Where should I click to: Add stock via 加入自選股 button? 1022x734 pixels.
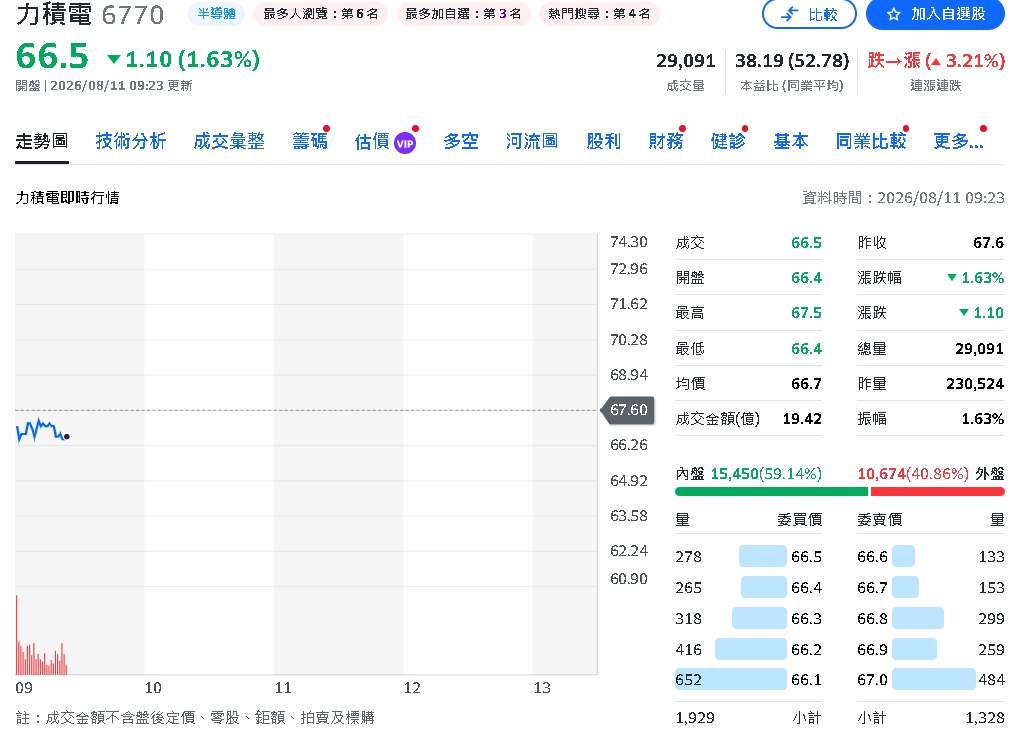pos(935,14)
